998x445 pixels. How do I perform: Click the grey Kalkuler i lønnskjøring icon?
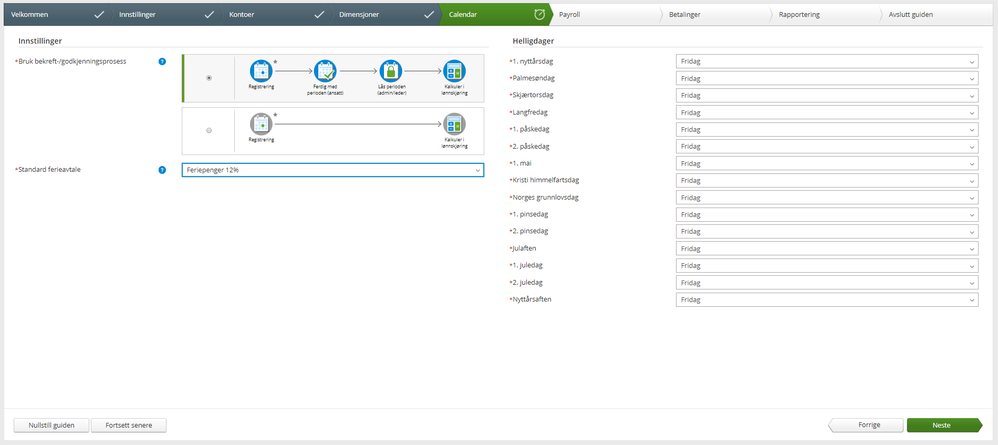tap(454, 124)
